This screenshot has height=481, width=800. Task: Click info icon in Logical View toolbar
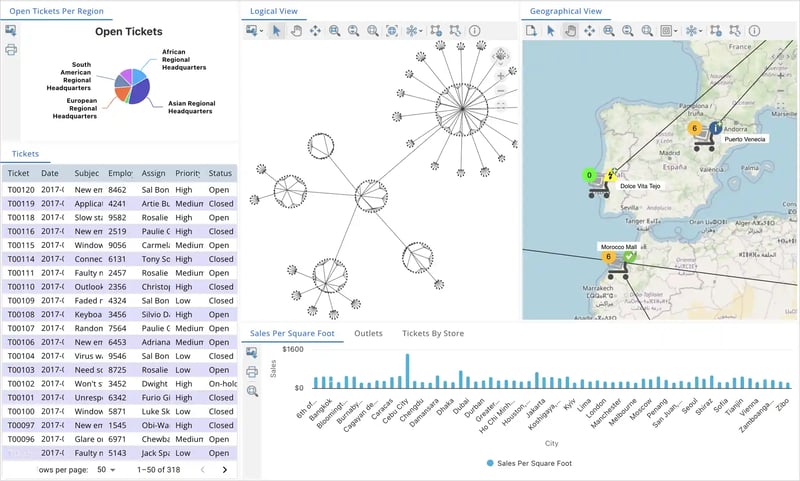474,31
